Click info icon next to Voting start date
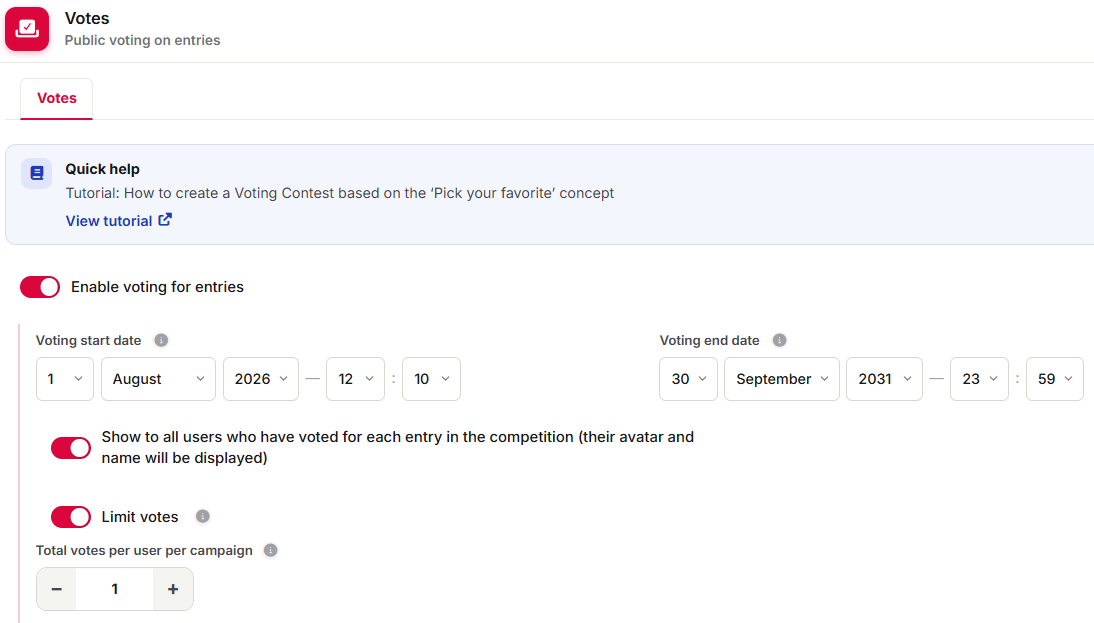The height and width of the screenshot is (623, 1094). pos(161,340)
